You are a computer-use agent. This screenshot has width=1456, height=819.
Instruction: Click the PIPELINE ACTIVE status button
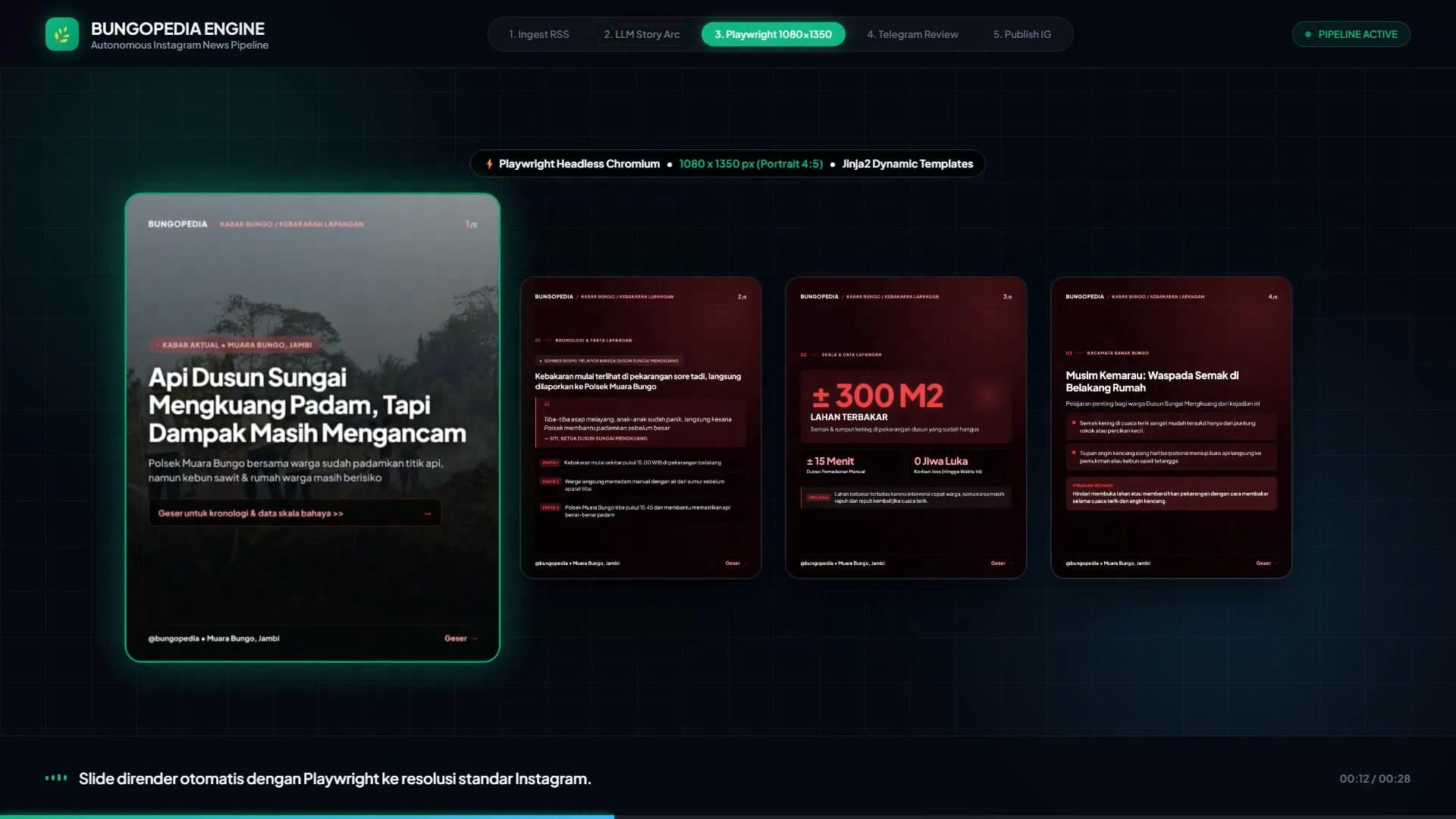1351,34
